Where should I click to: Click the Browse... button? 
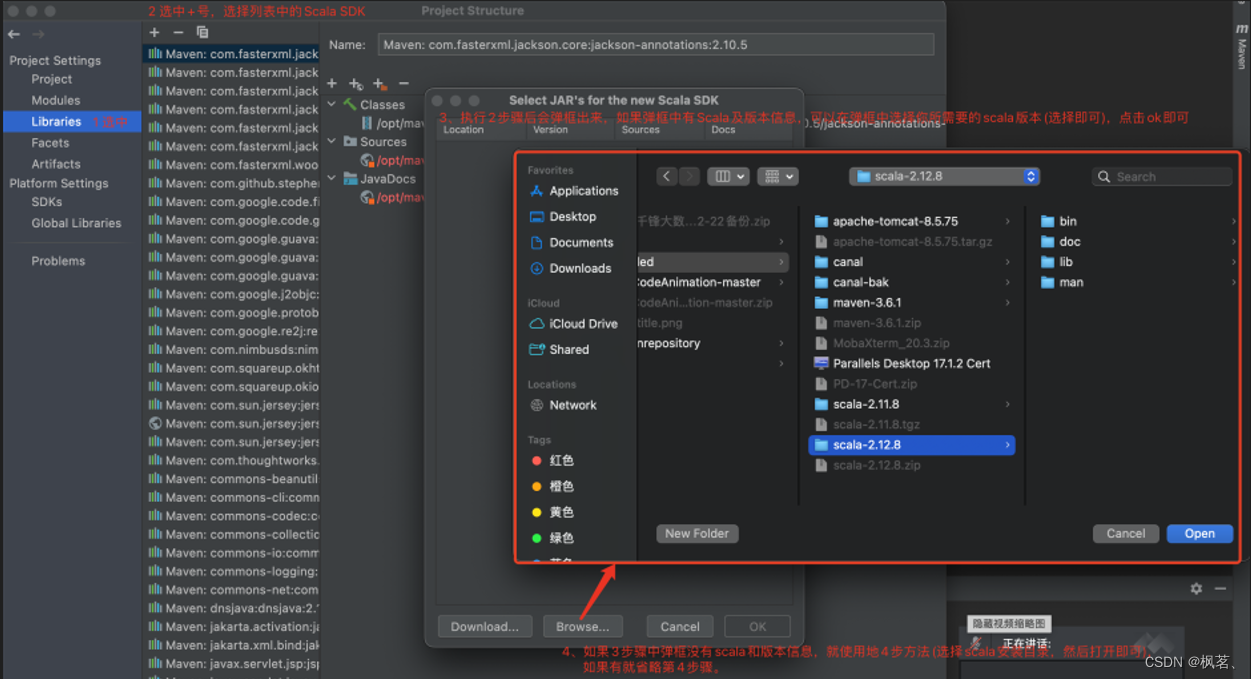coord(583,627)
